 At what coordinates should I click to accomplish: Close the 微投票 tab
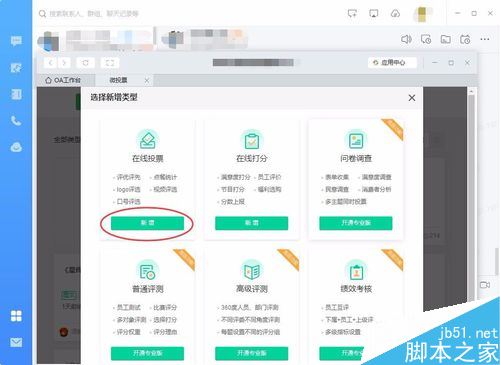click(x=147, y=80)
